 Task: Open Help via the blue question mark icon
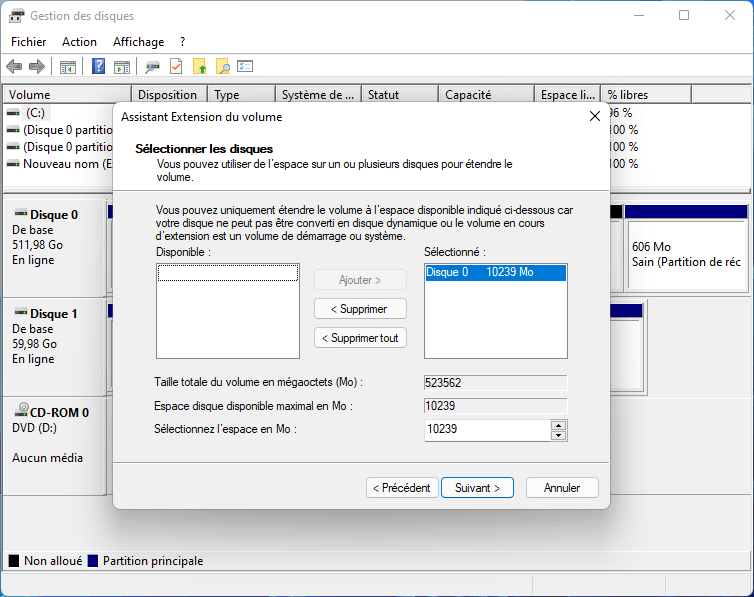click(99, 67)
